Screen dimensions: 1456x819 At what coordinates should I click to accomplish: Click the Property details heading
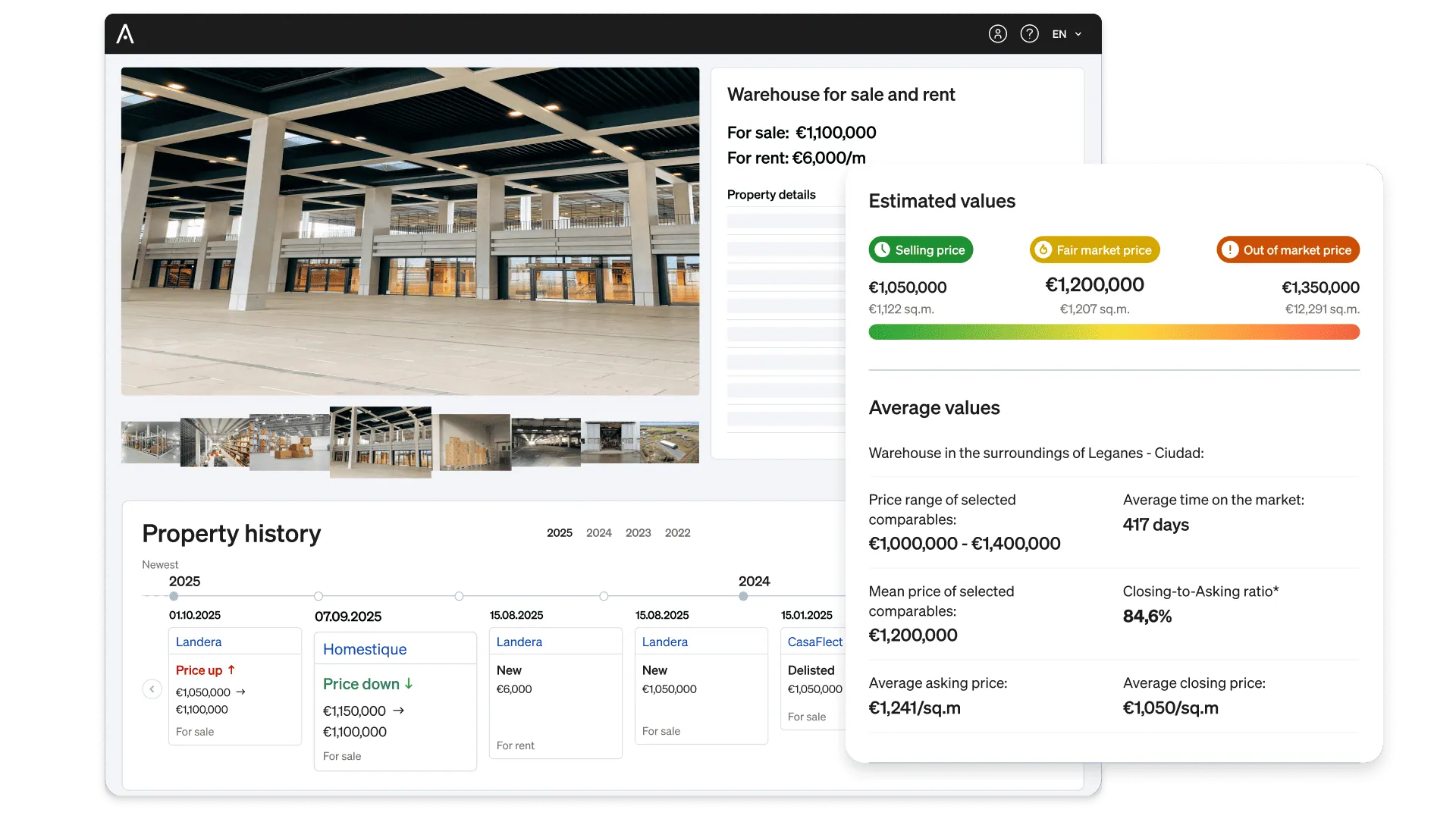pos(771,195)
